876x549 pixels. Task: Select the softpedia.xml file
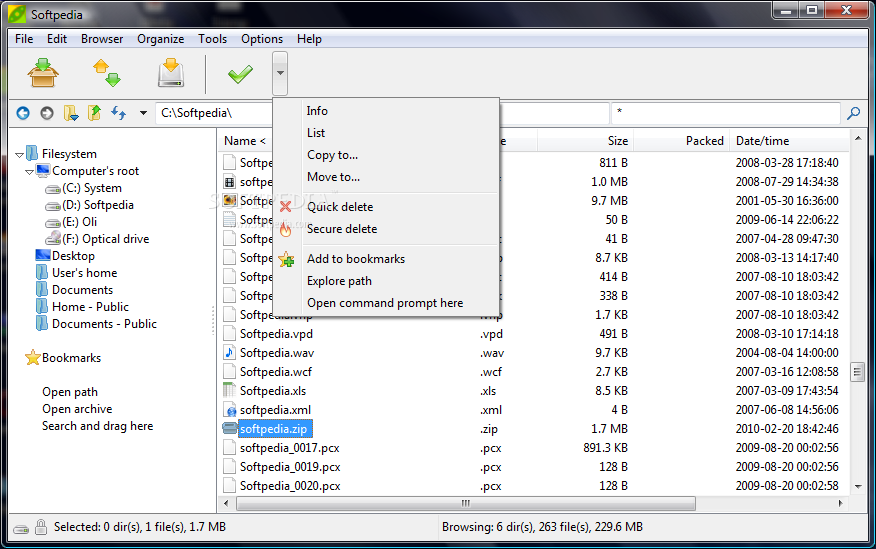pyautogui.click(x=275, y=410)
